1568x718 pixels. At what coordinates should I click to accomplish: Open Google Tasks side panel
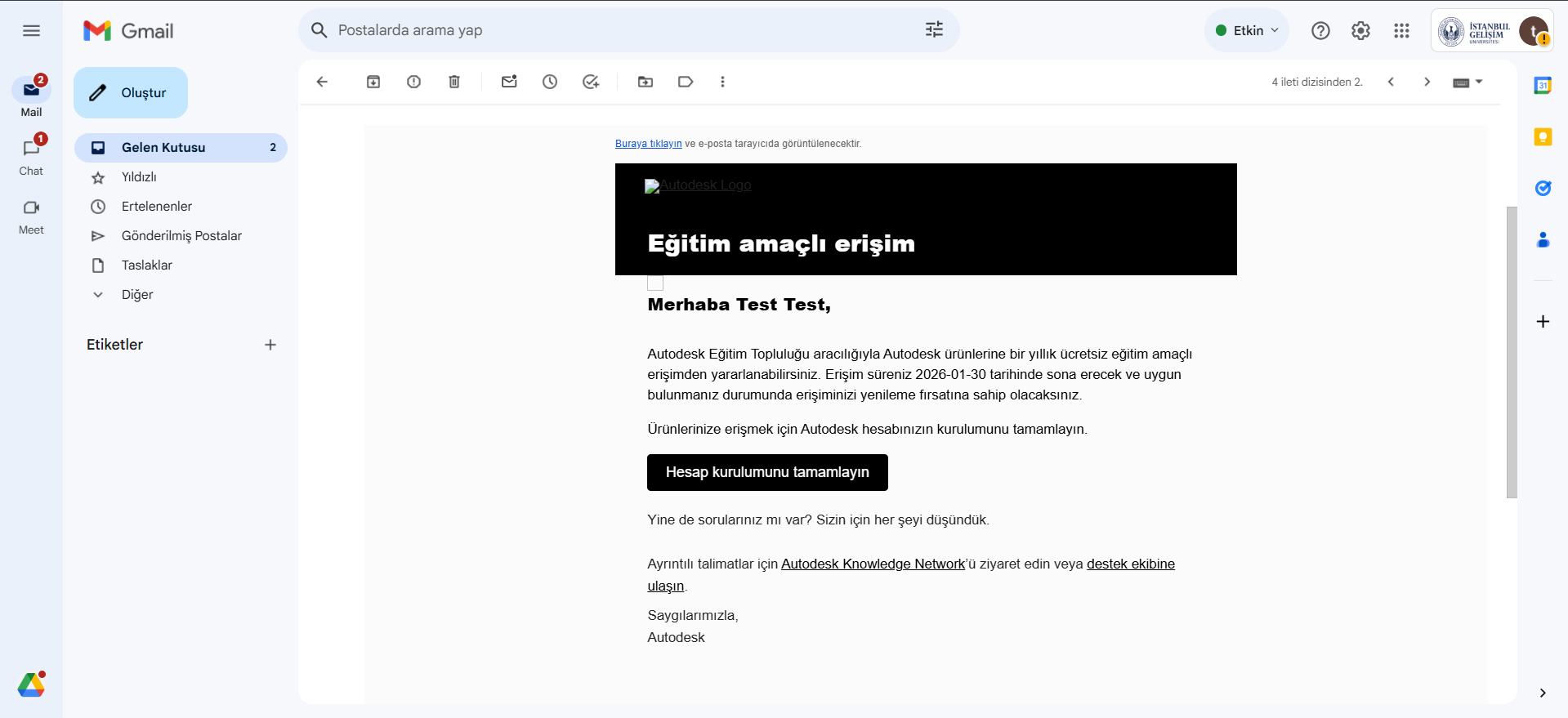1543,188
